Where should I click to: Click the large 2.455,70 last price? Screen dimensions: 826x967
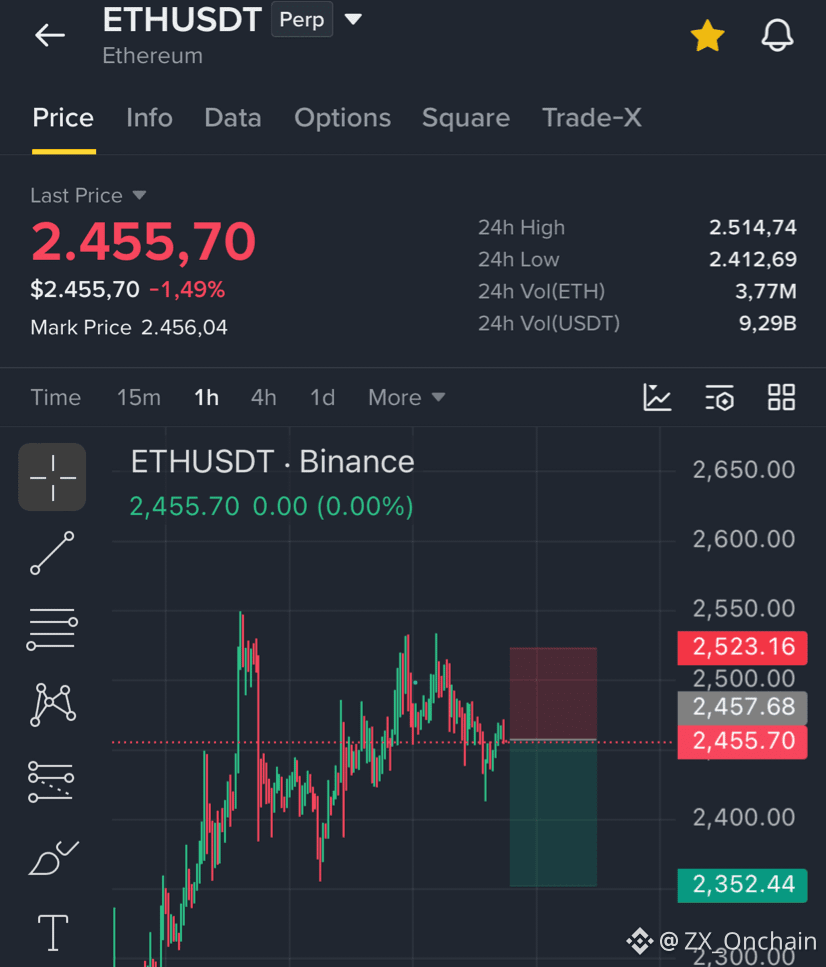click(144, 241)
